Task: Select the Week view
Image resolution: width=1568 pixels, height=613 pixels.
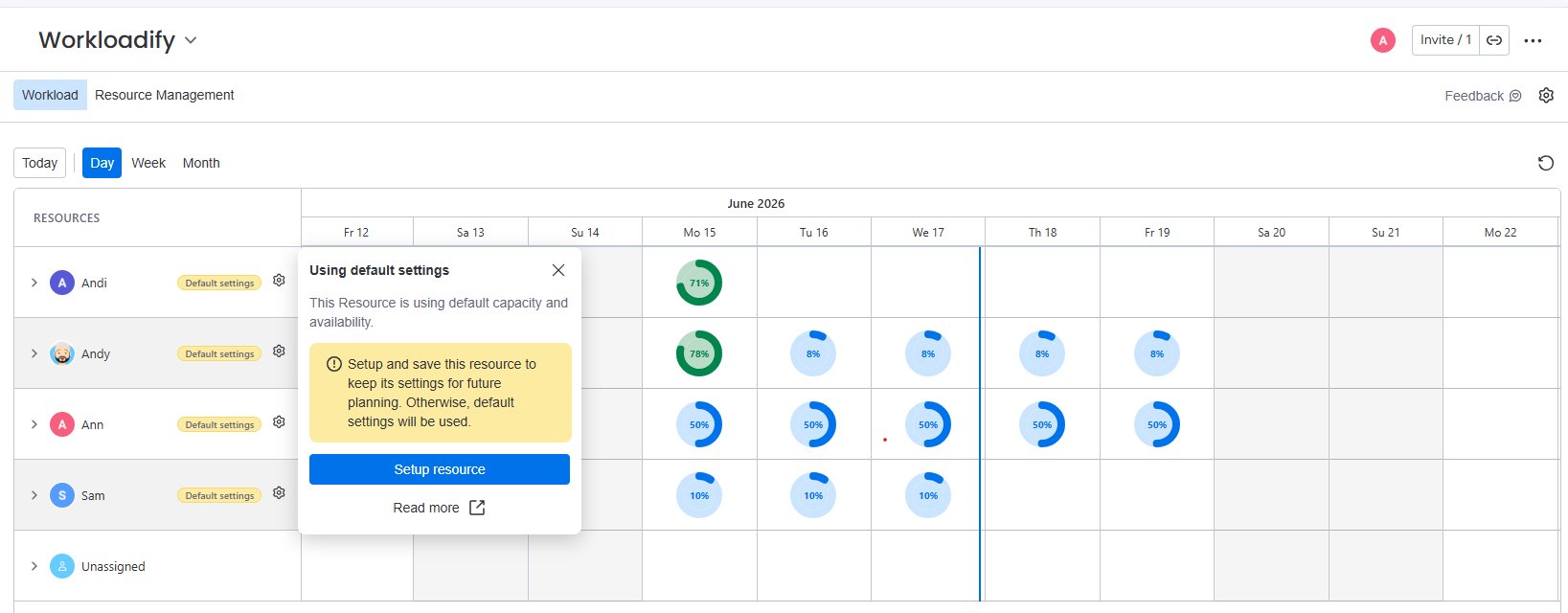Action: click(148, 163)
